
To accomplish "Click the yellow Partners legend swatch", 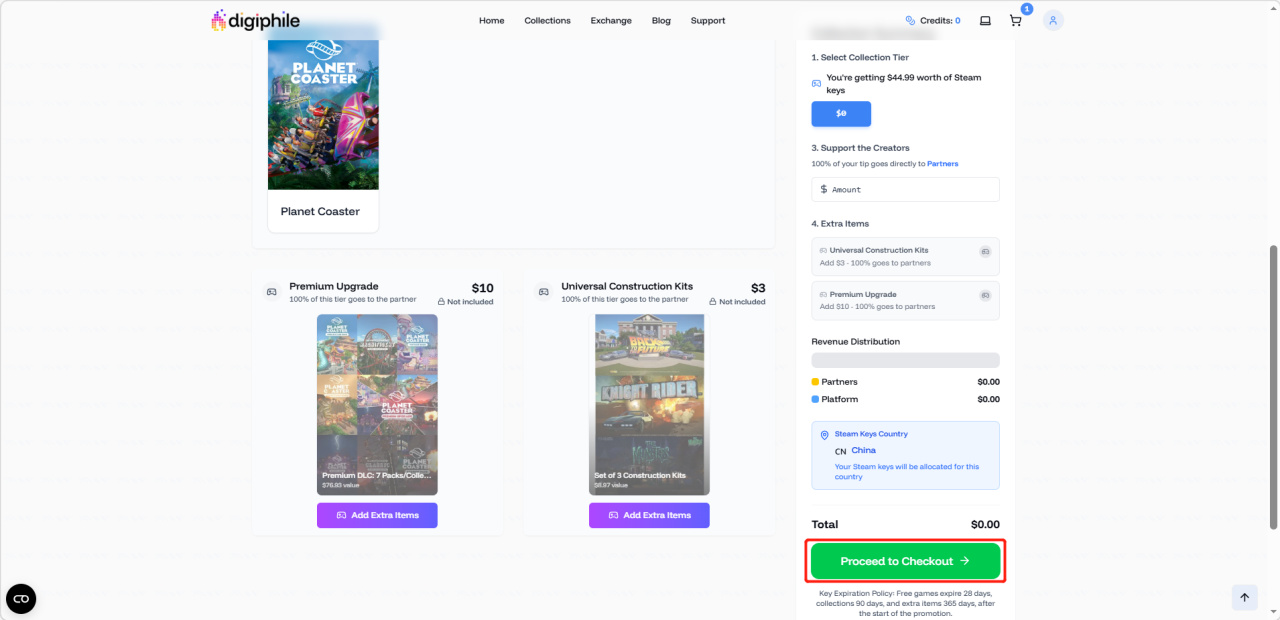I will (815, 382).
